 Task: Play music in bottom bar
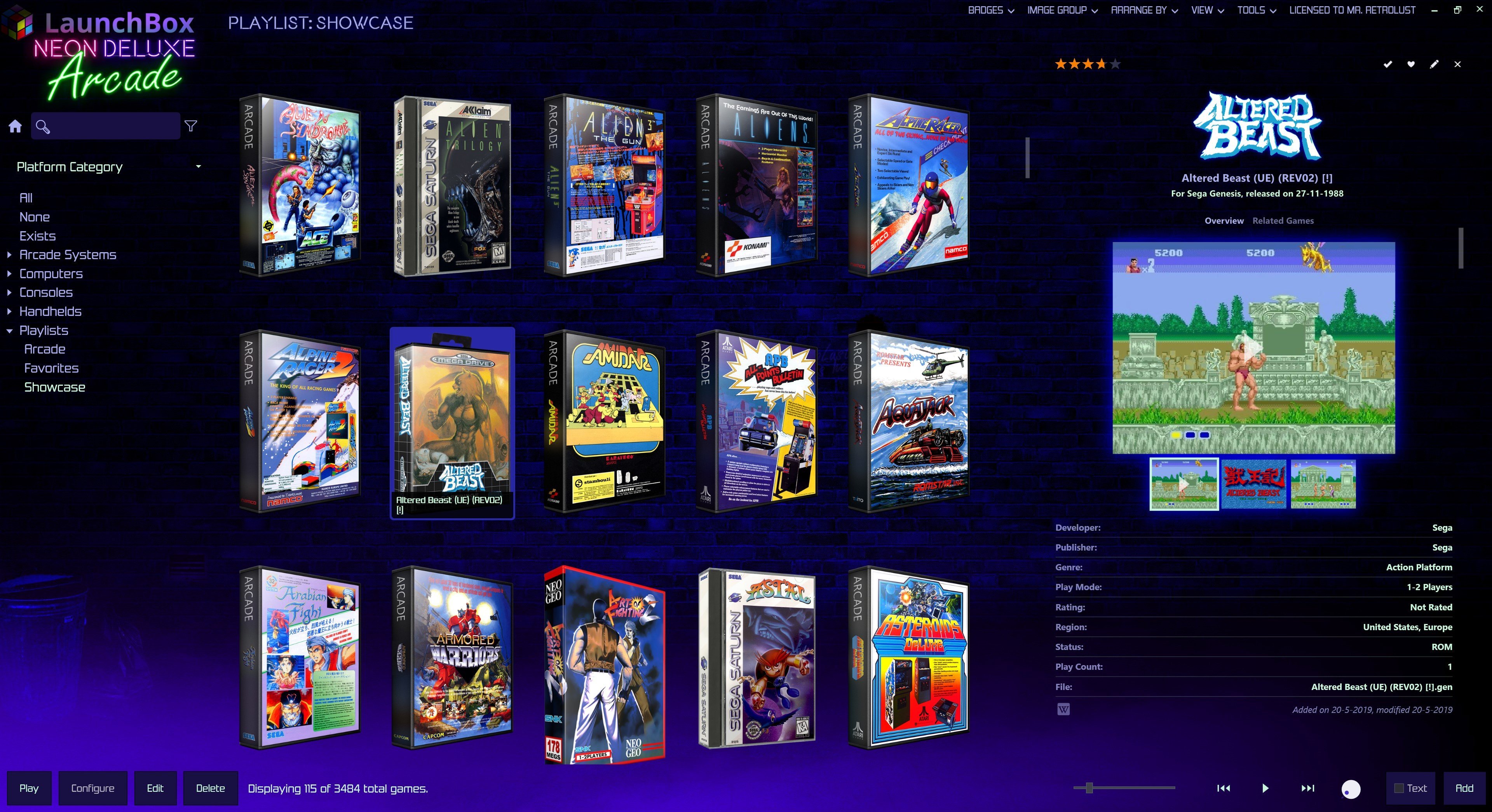[1265, 788]
